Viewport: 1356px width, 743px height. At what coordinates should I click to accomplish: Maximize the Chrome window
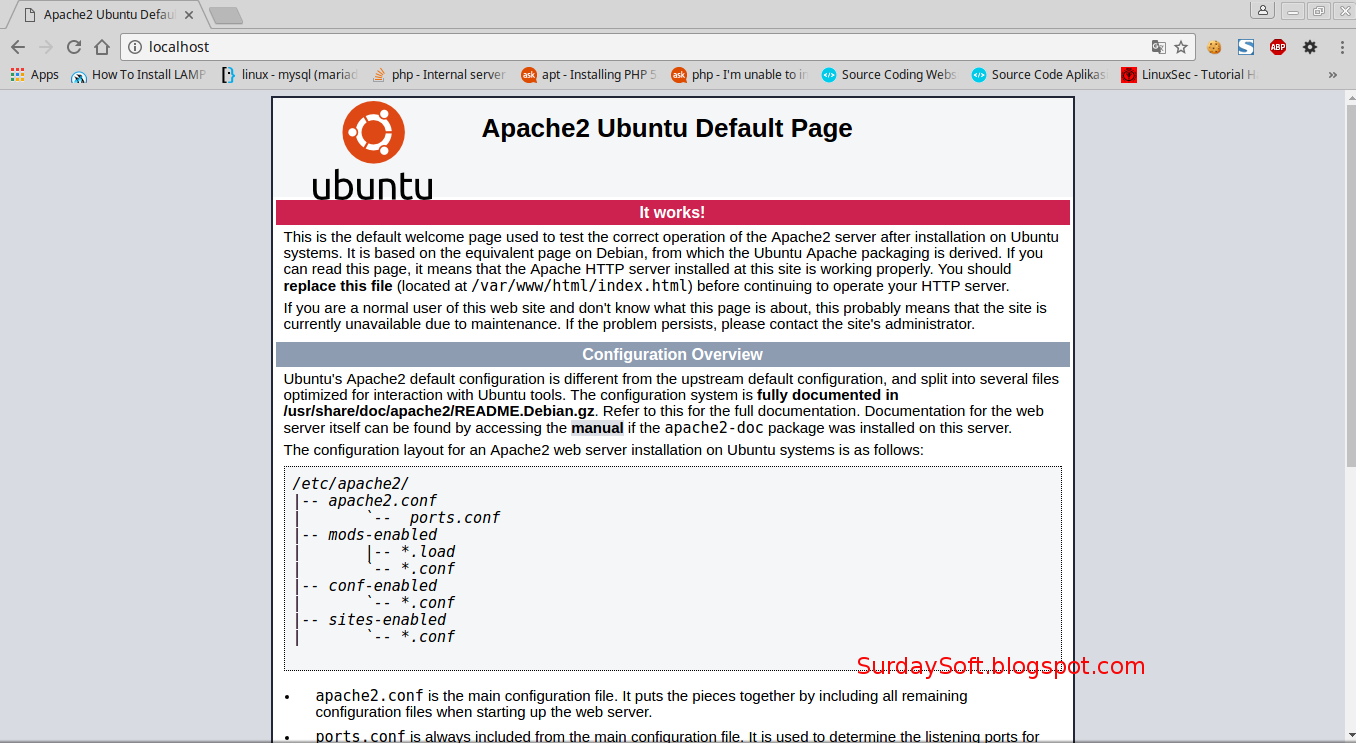pos(1320,11)
